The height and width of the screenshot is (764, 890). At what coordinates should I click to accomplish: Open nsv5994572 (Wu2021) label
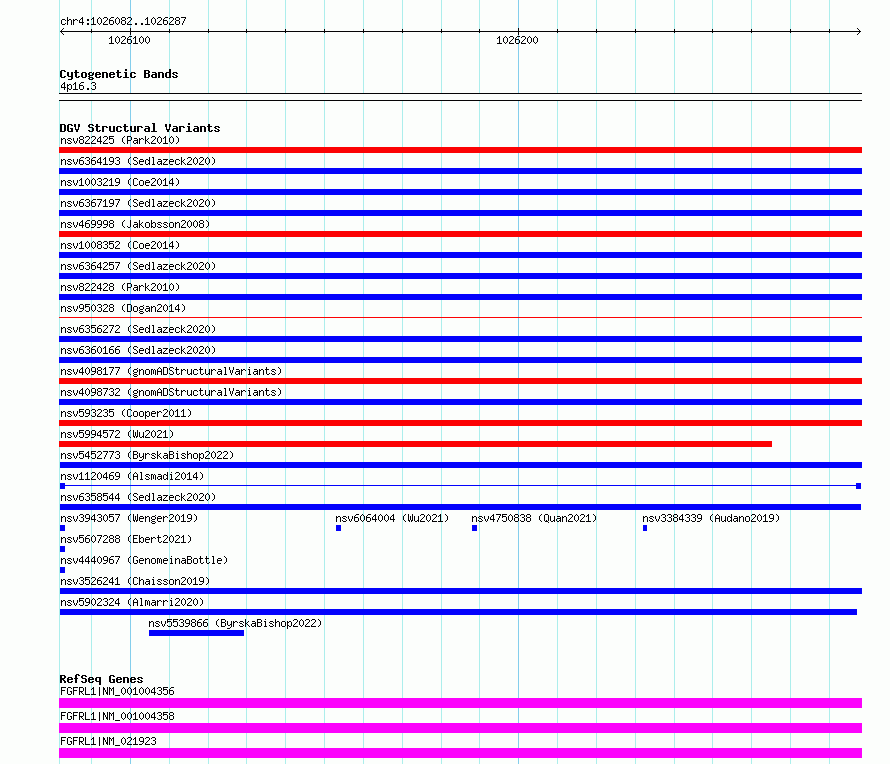click(117, 434)
